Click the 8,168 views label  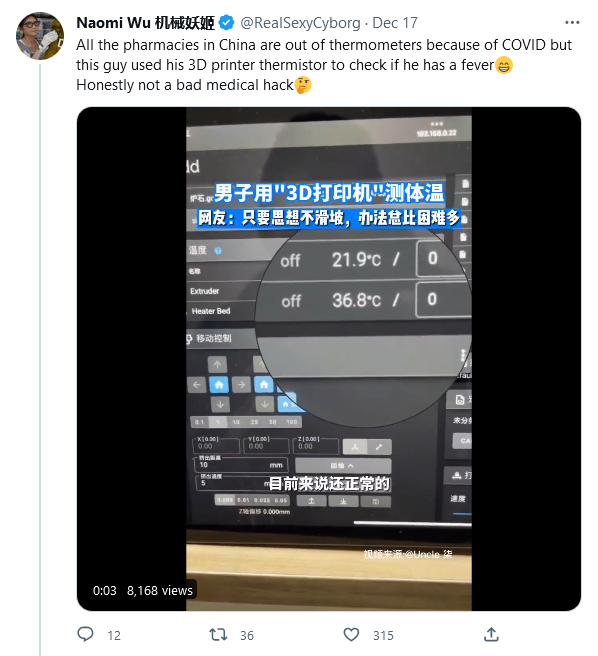tap(160, 590)
